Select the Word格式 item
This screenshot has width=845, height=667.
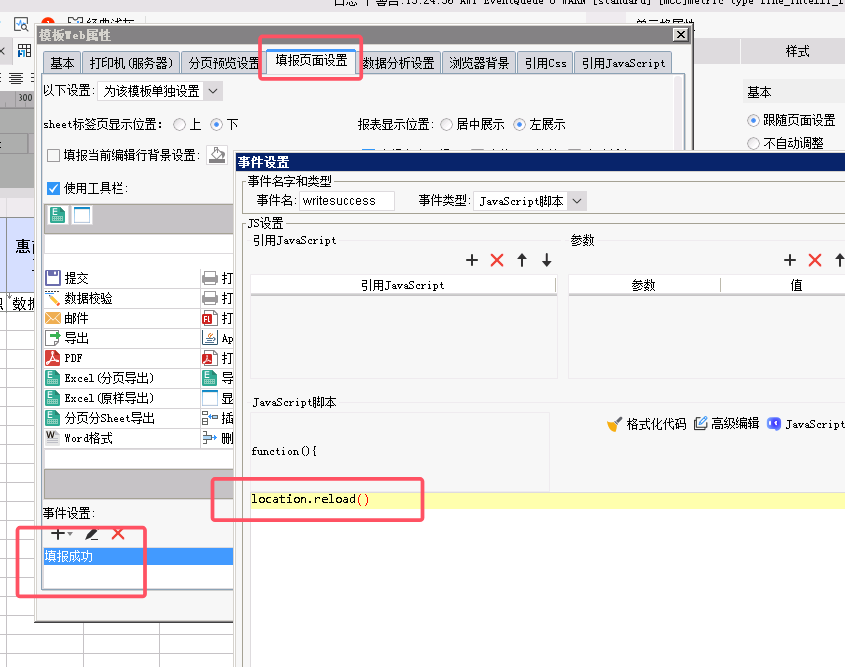[x=122, y=437]
